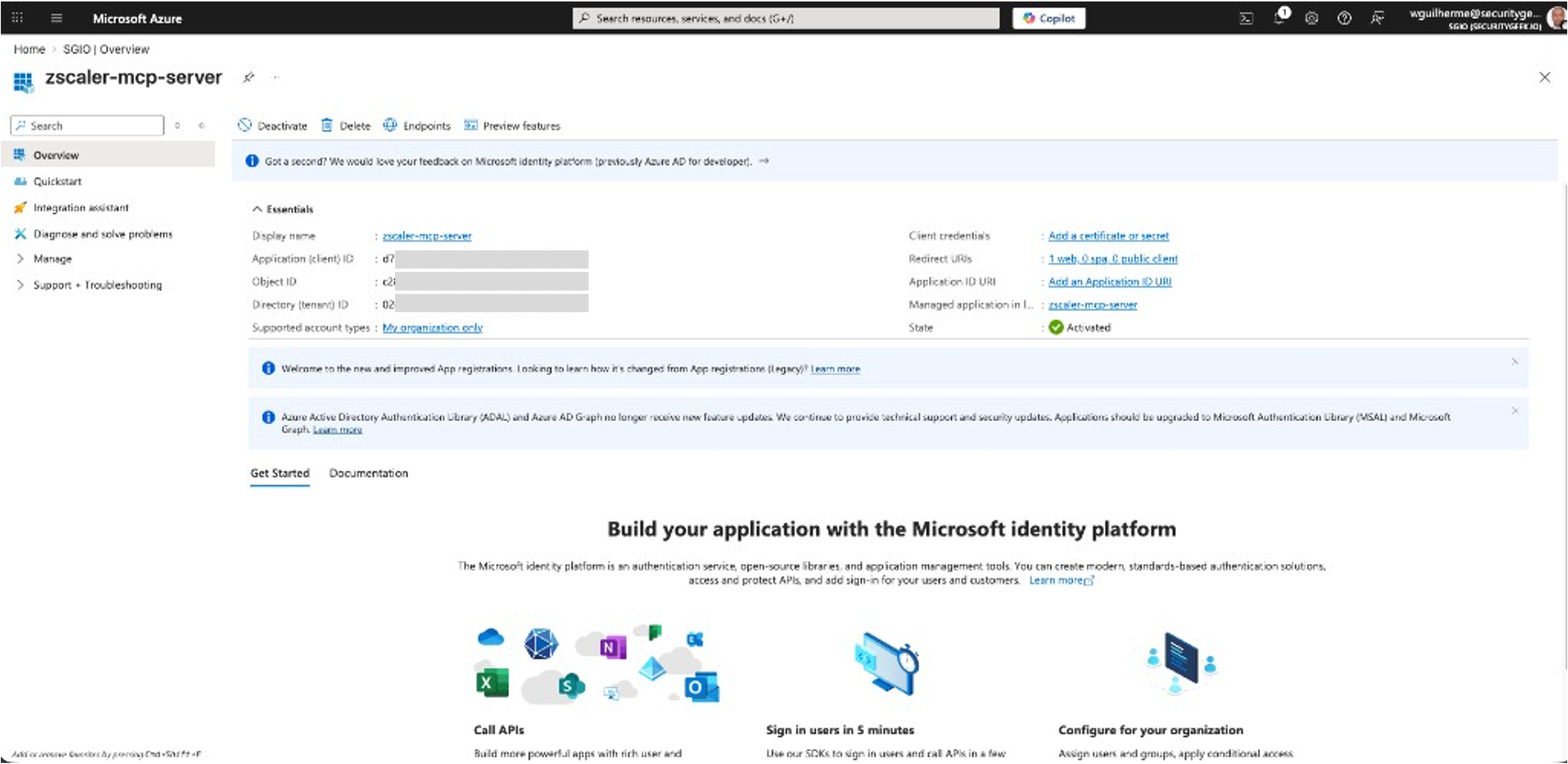
Task: Open Endpoints from the toolbar
Action: click(x=417, y=125)
